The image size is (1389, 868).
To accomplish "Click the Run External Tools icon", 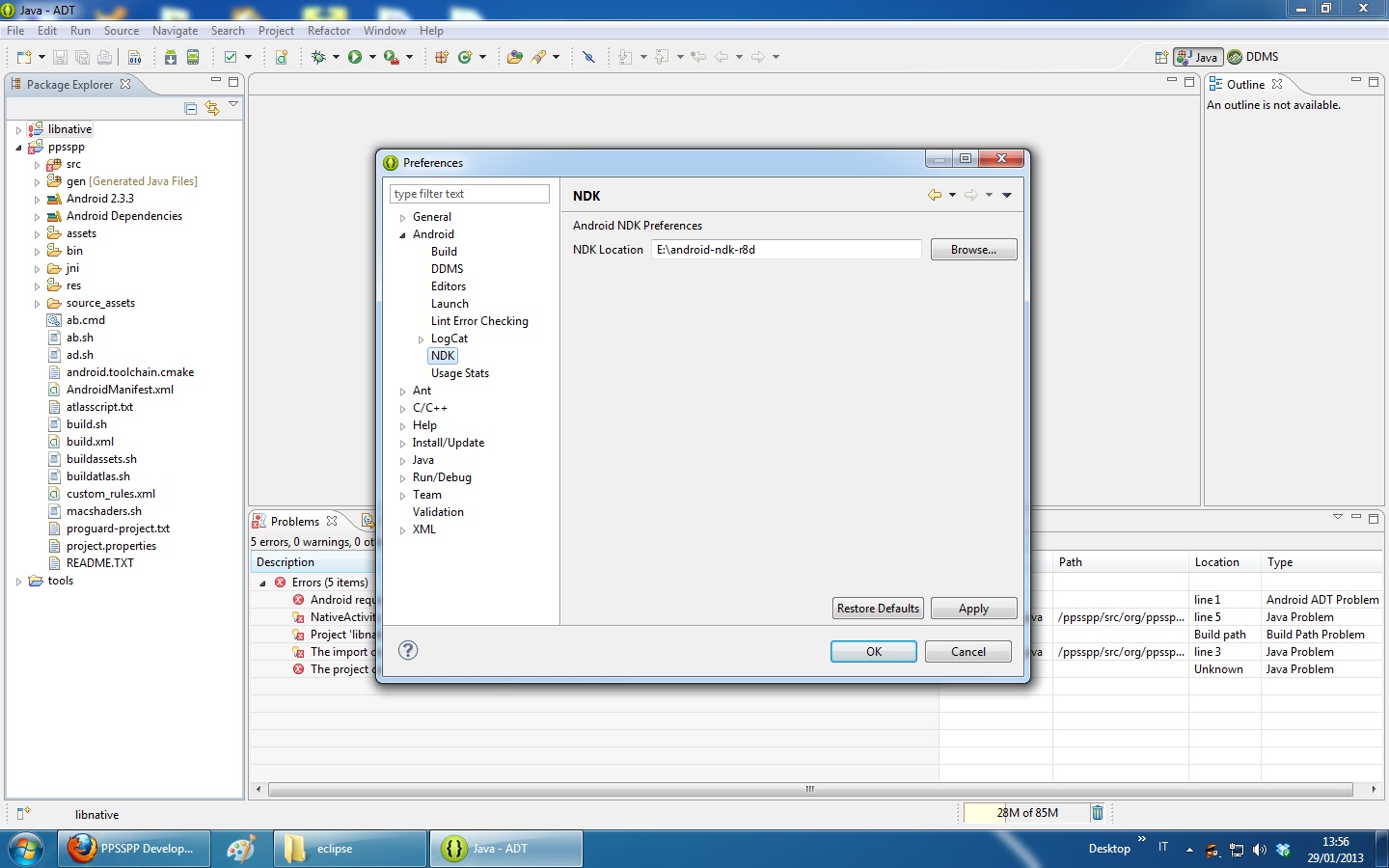I will click(391, 57).
